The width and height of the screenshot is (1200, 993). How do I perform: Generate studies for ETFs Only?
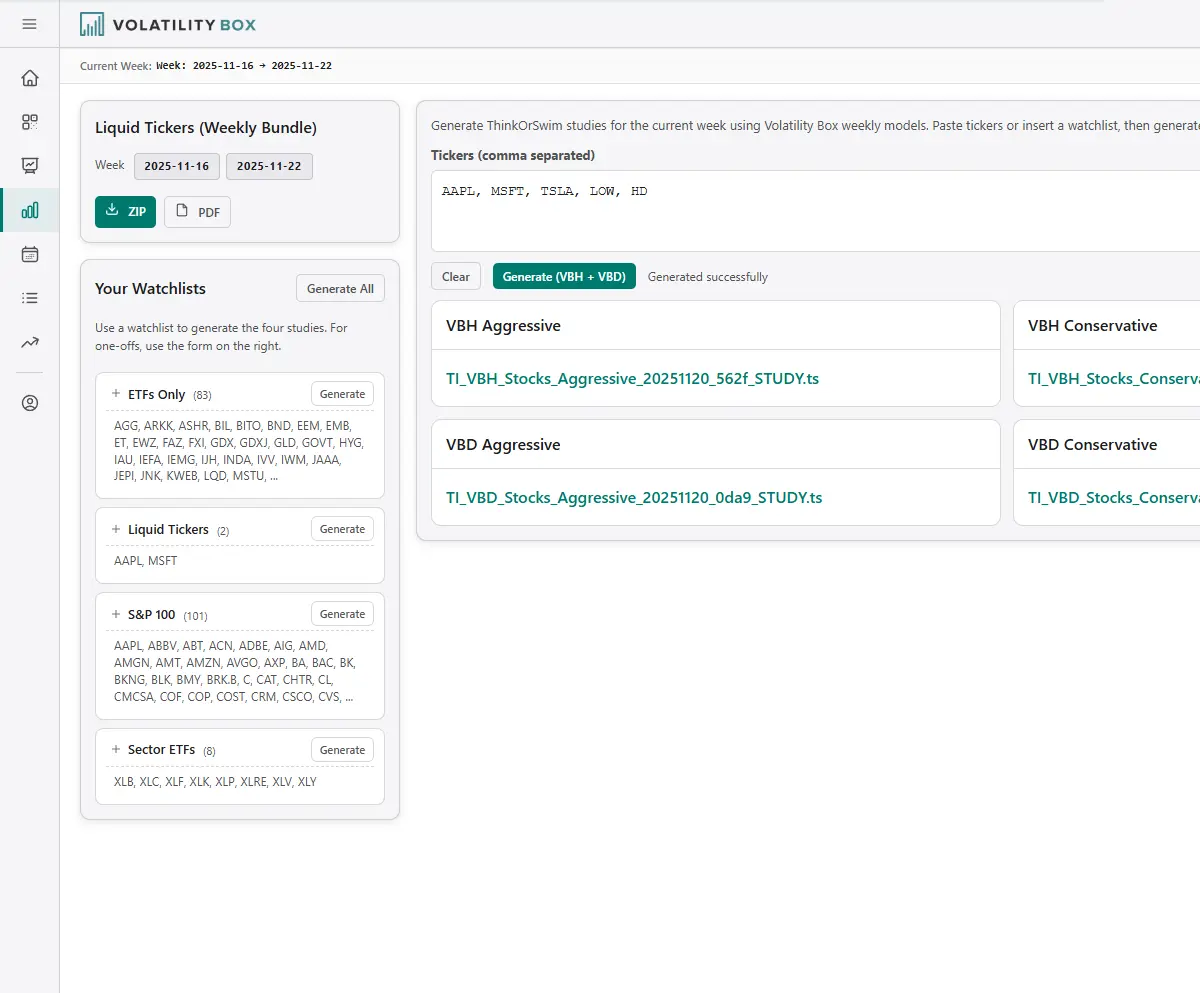point(342,394)
